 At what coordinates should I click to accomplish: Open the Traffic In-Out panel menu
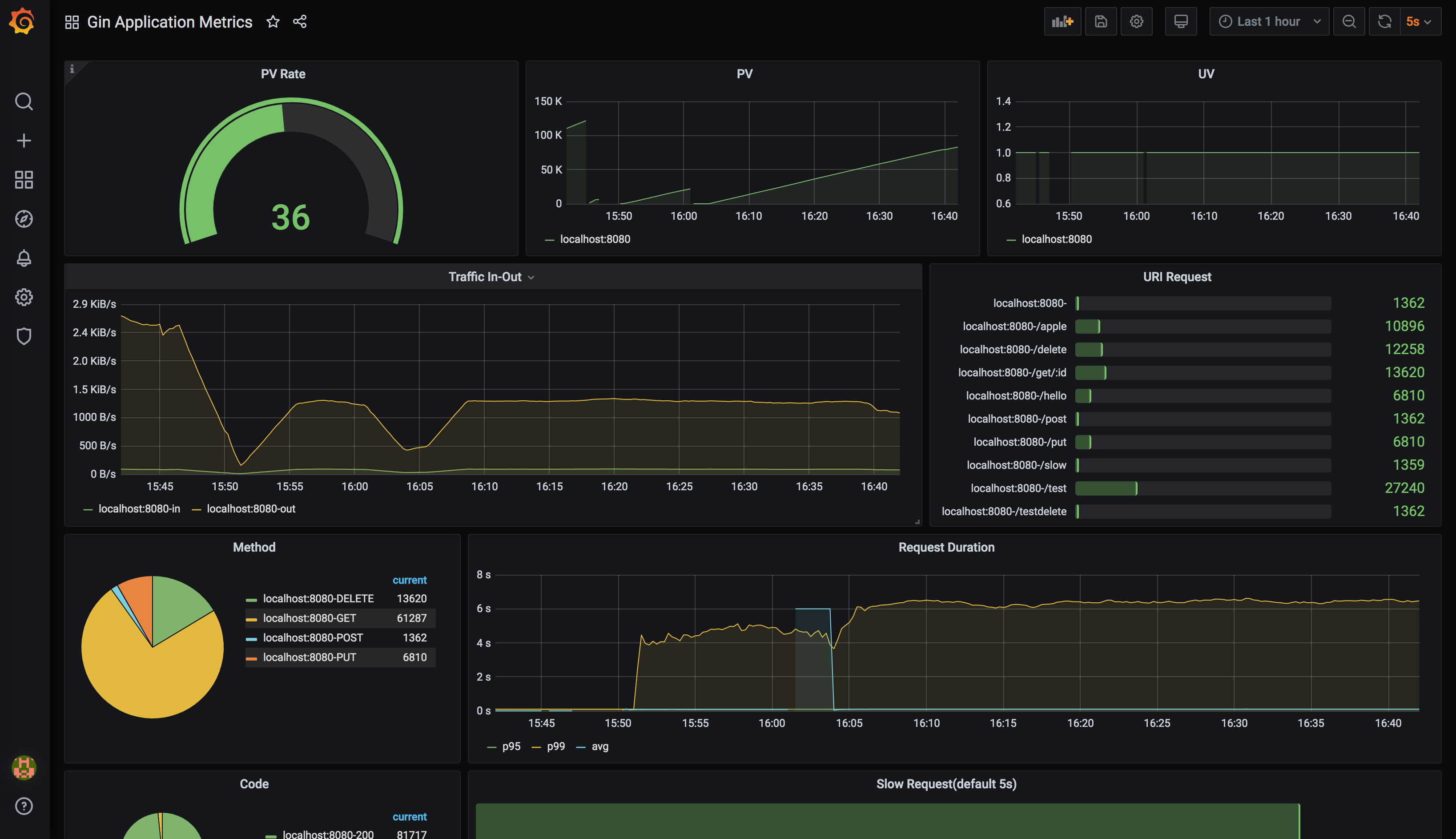point(531,277)
